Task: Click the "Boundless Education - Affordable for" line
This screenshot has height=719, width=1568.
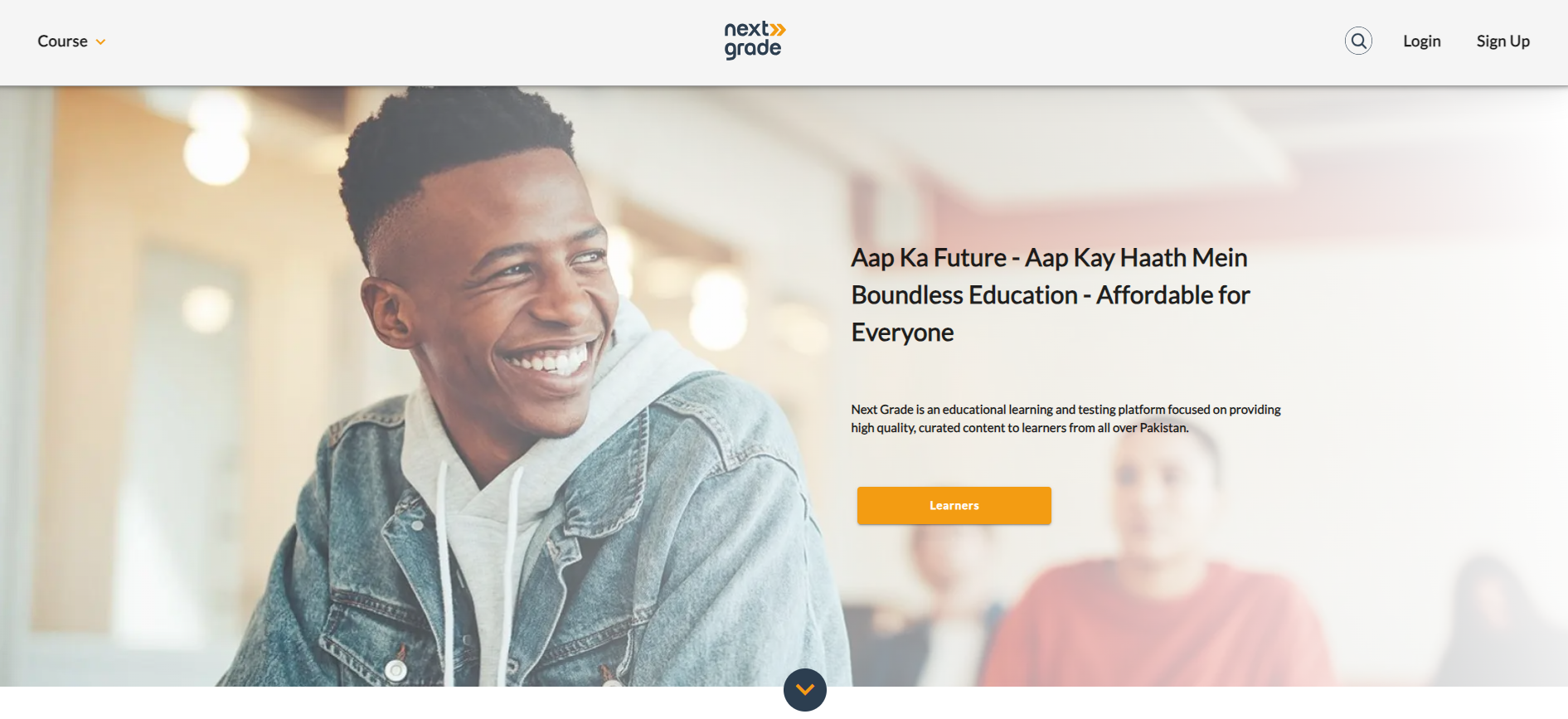Action: [x=1051, y=295]
